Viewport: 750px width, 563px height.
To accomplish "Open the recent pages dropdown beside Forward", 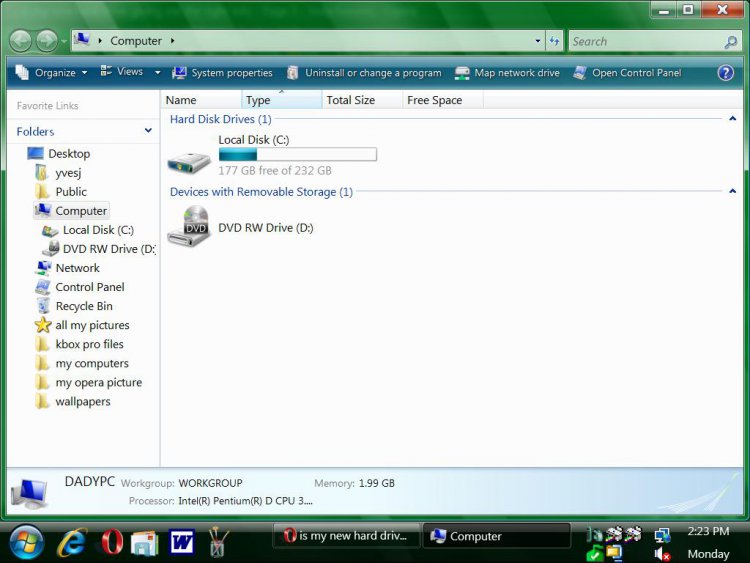I will (64, 41).
